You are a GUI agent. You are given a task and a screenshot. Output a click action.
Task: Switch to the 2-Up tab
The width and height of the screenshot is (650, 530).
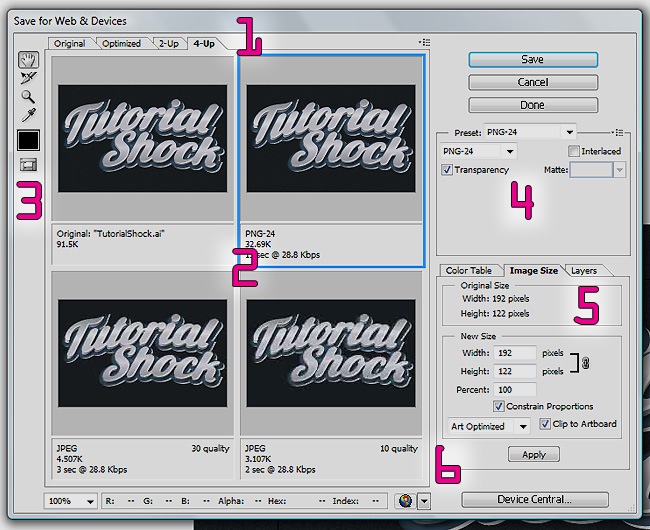168,43
